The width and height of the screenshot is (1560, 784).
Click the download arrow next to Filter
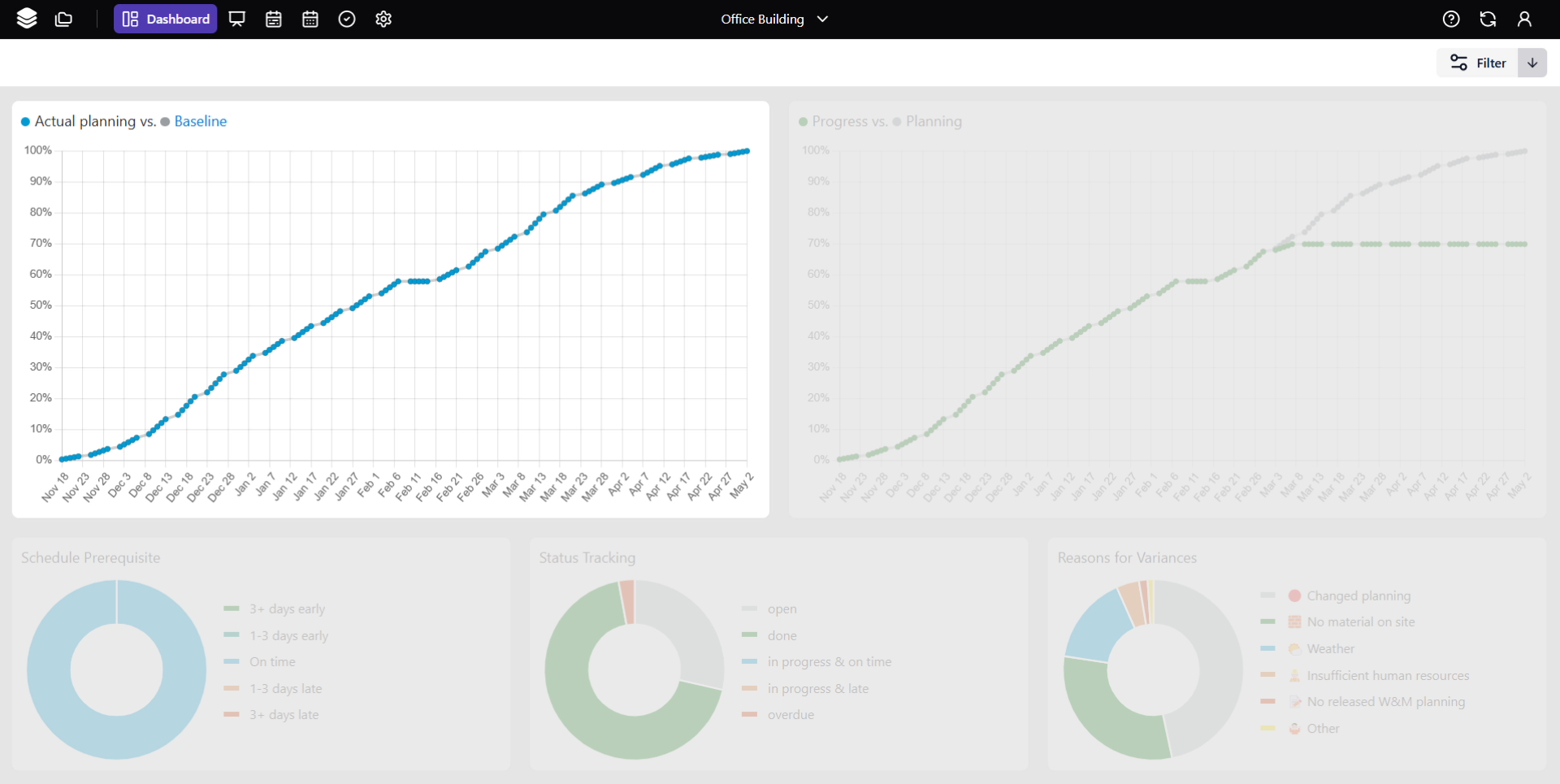[1533, 63]
